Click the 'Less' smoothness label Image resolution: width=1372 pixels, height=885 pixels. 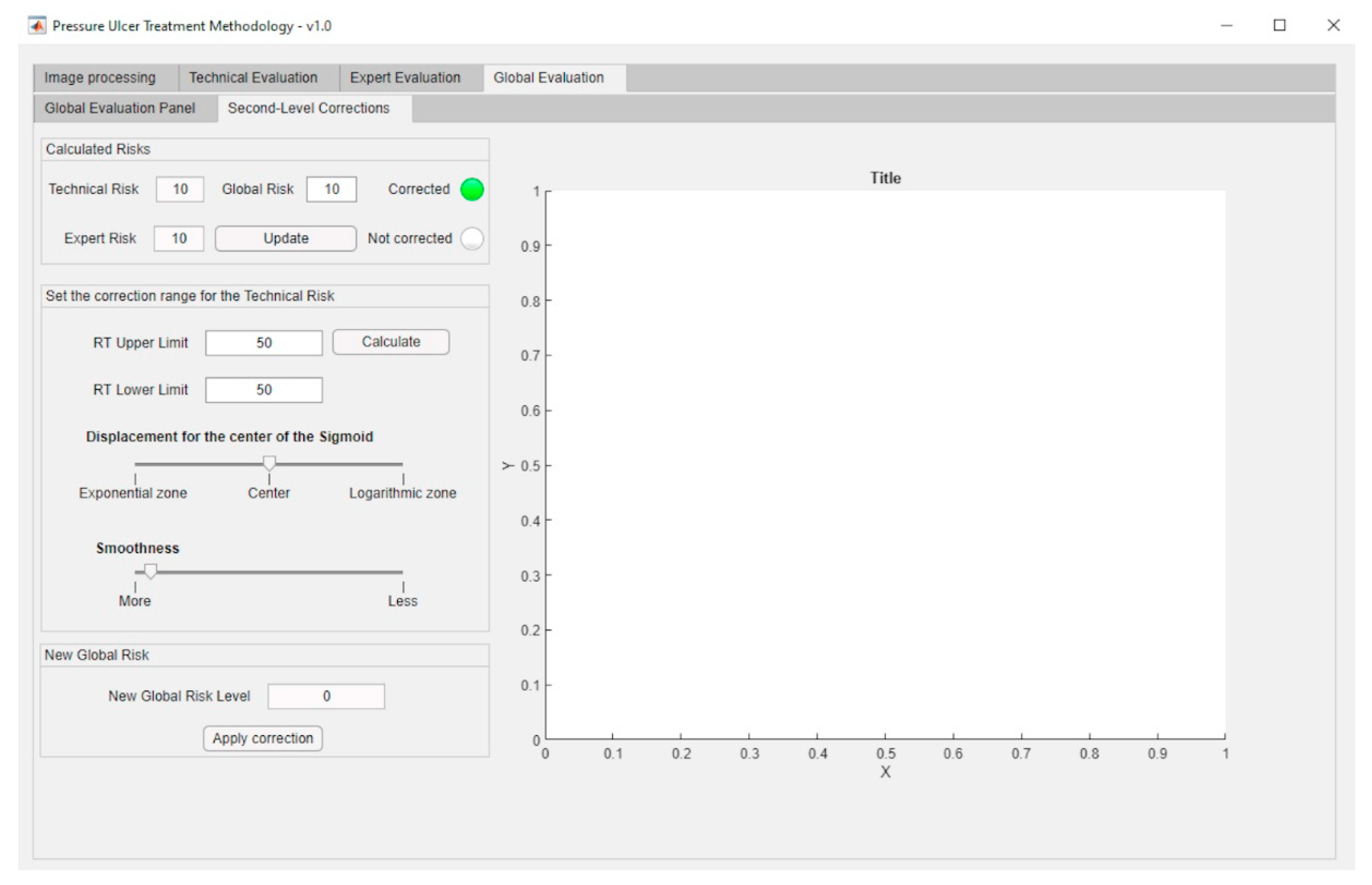click(403, 601)
